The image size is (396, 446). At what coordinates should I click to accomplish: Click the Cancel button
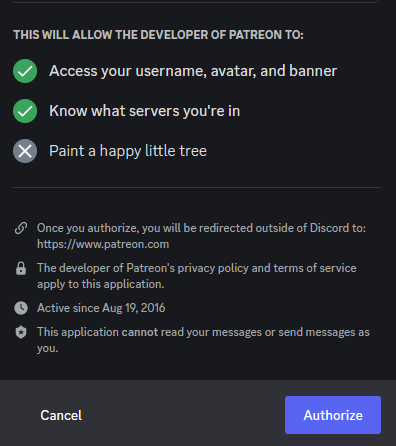(61, 415)
